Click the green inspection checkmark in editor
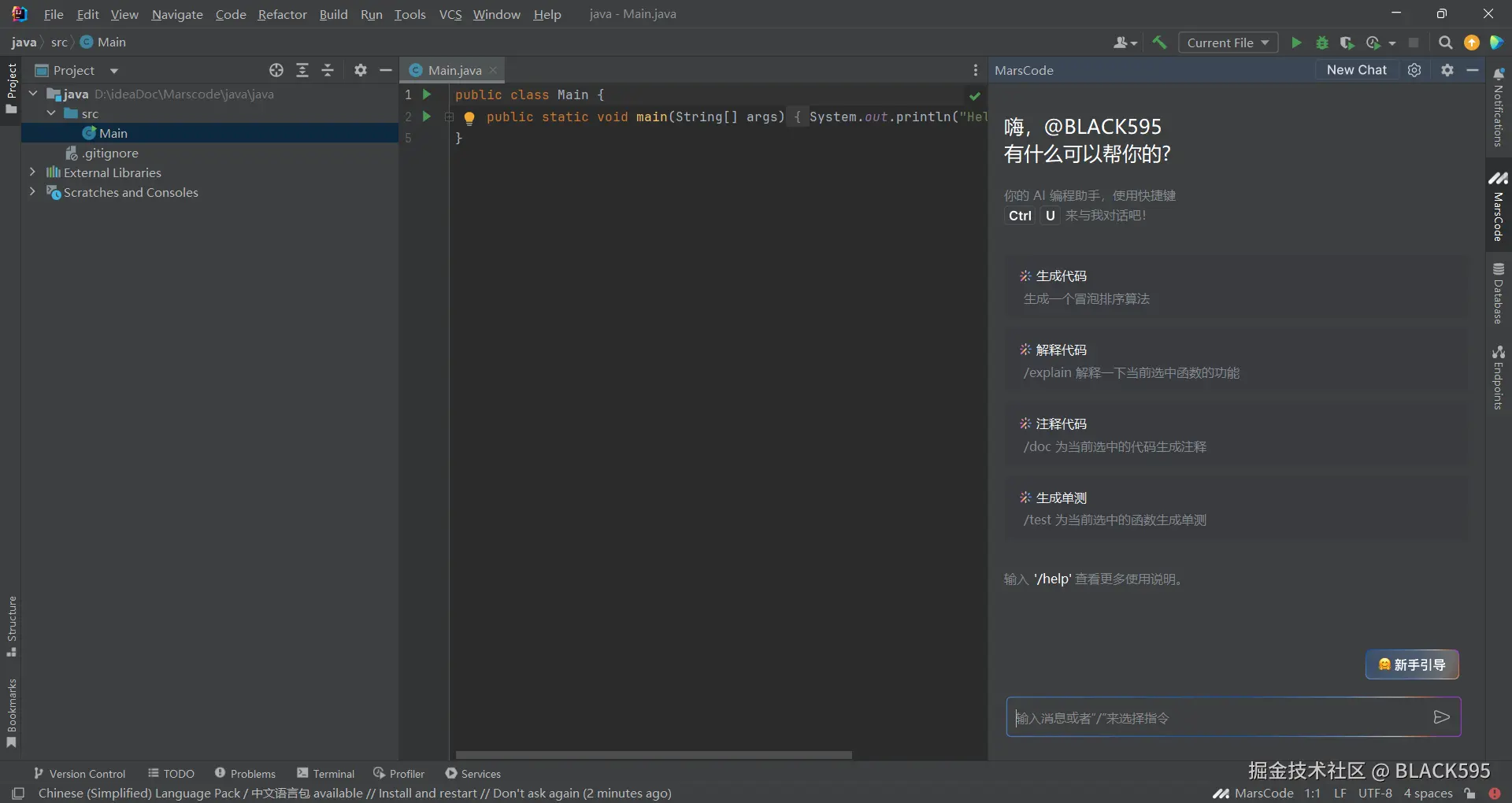Image resolution: width=1512 pixels, height=803 pixels. click(x=975, y=96)
